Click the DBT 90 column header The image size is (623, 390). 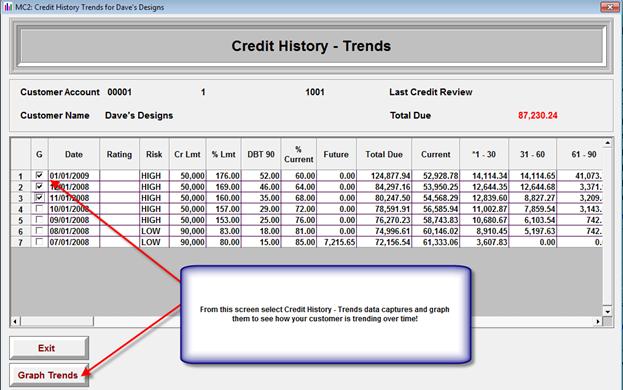[261, 154]
